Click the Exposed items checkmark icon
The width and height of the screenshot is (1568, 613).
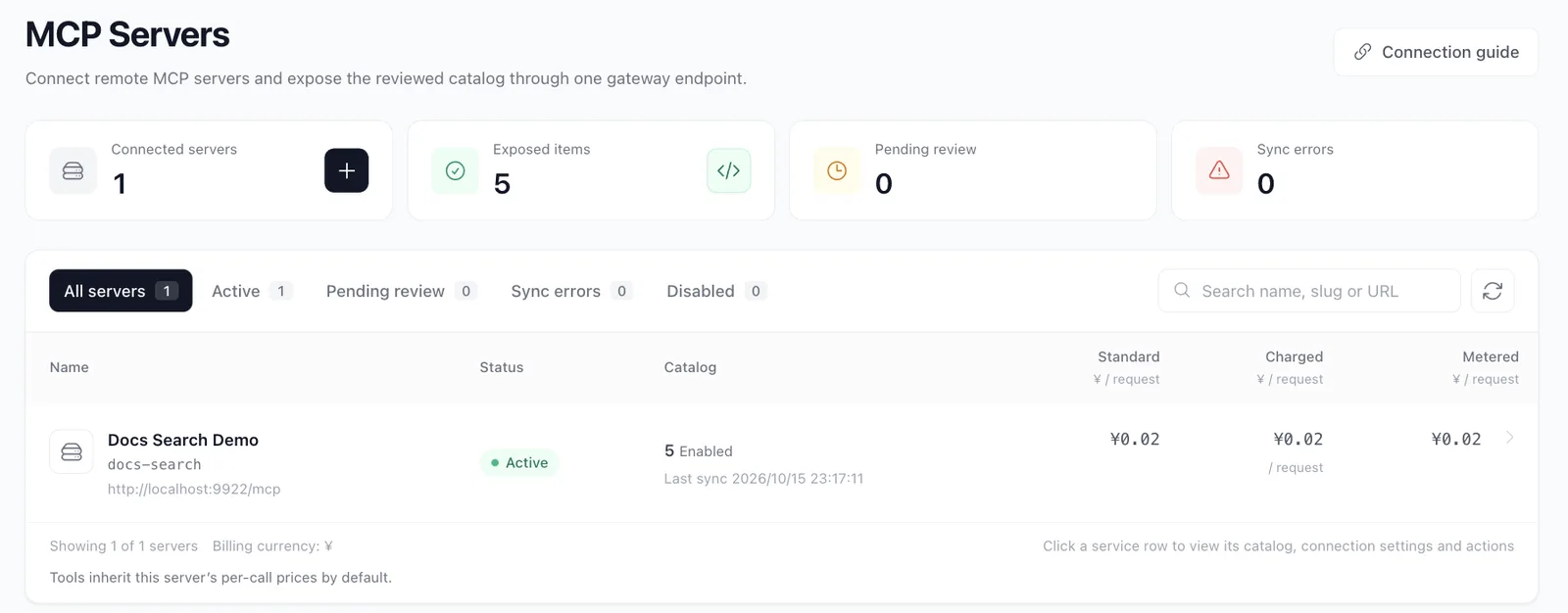(x=455, y=170)
